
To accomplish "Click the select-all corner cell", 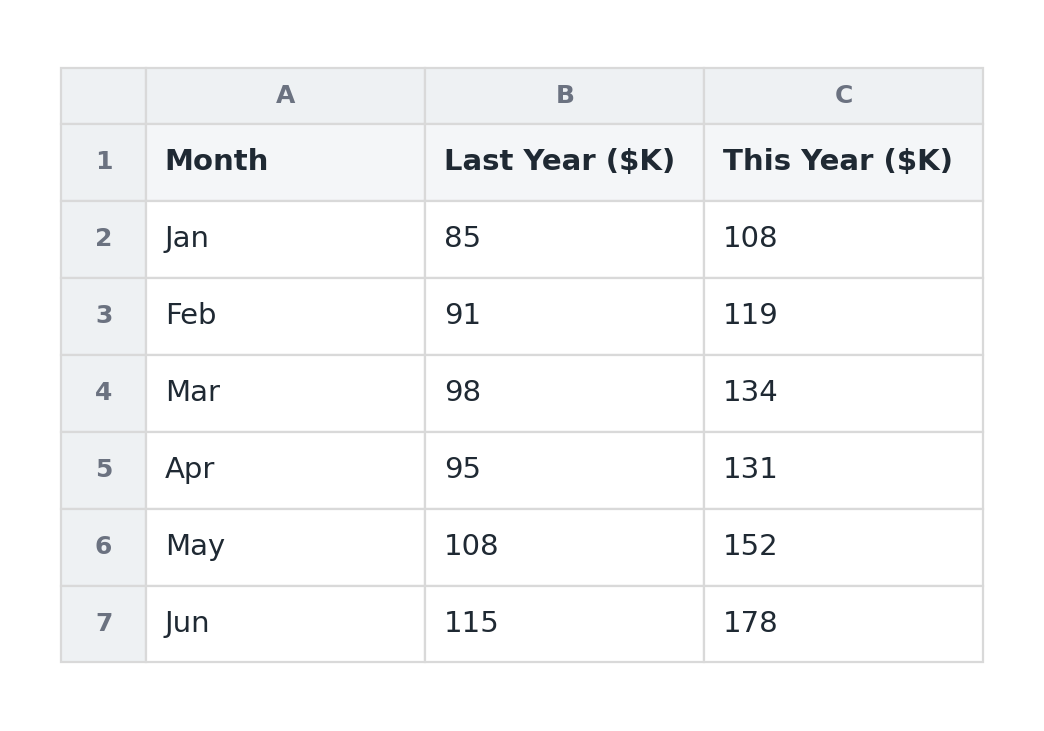I will [x=103, y=95].
